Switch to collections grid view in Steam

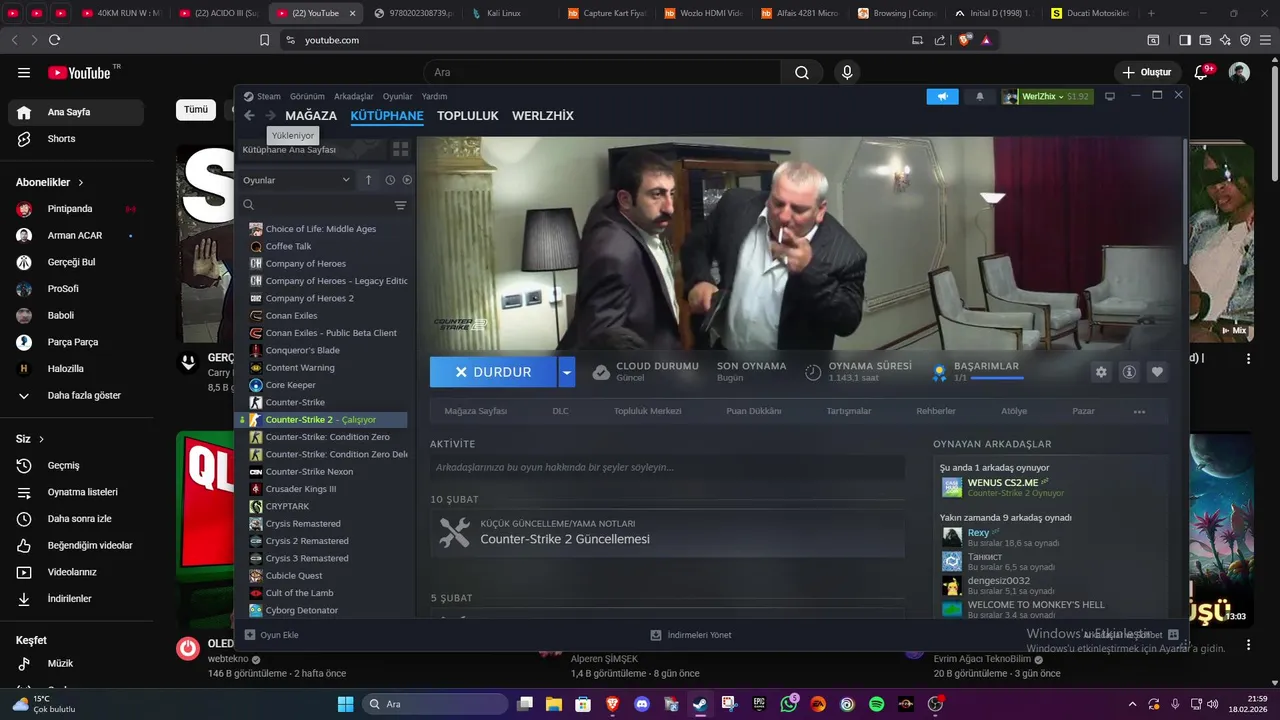(x=400, y=149)
